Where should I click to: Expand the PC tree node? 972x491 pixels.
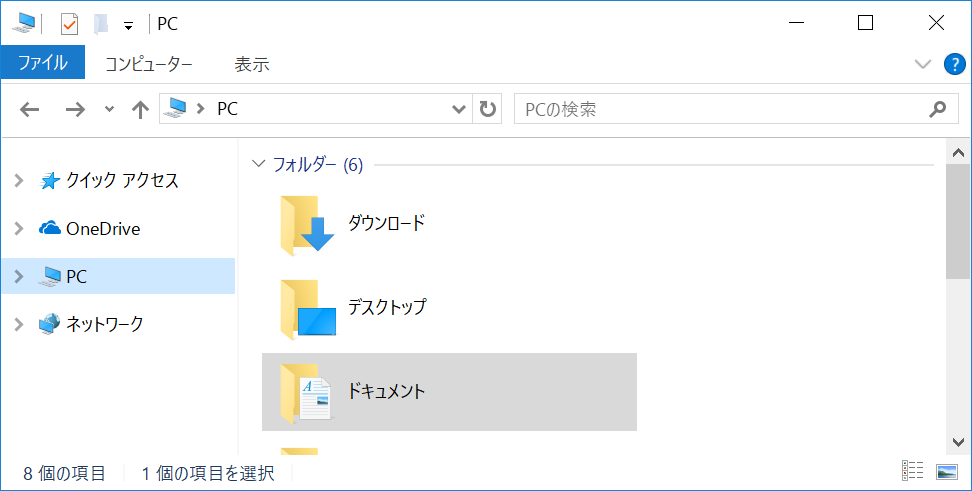pyautogui.click(x=19, y=276)
